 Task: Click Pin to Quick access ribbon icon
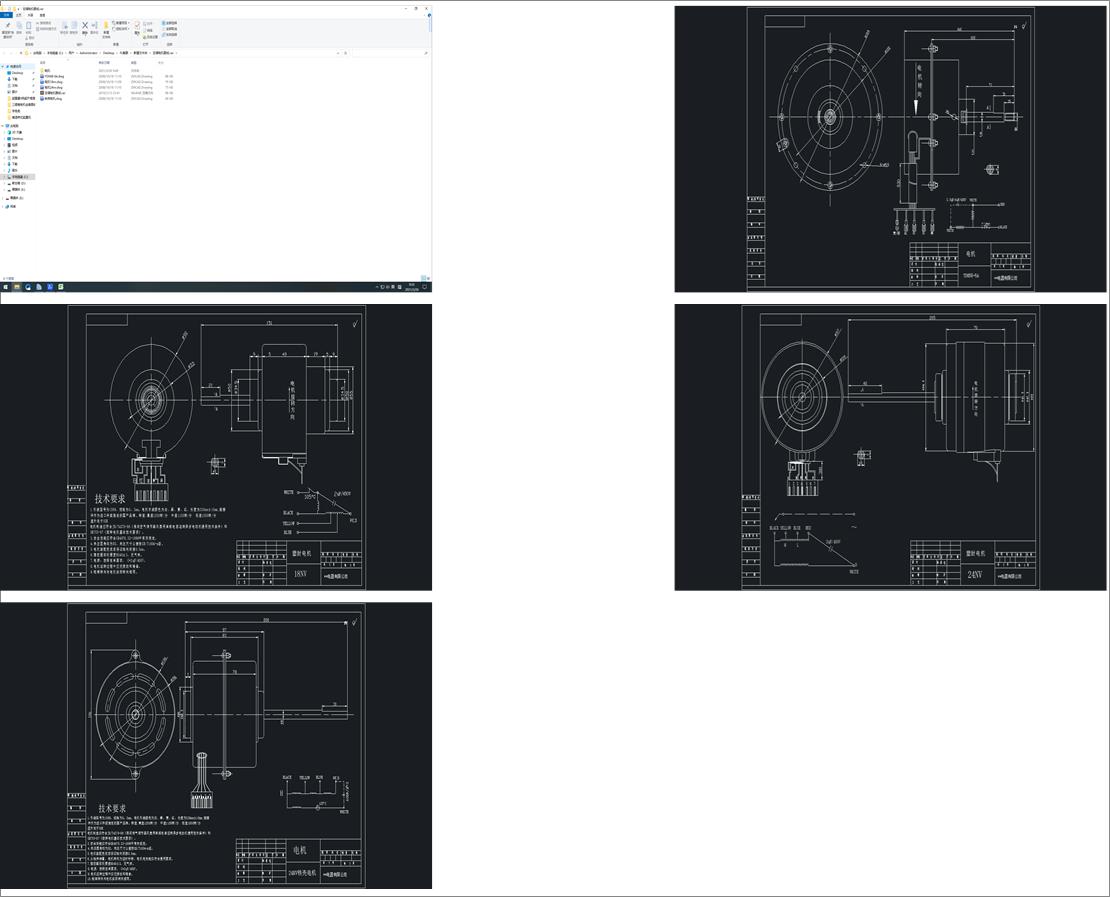pos(8,29)
